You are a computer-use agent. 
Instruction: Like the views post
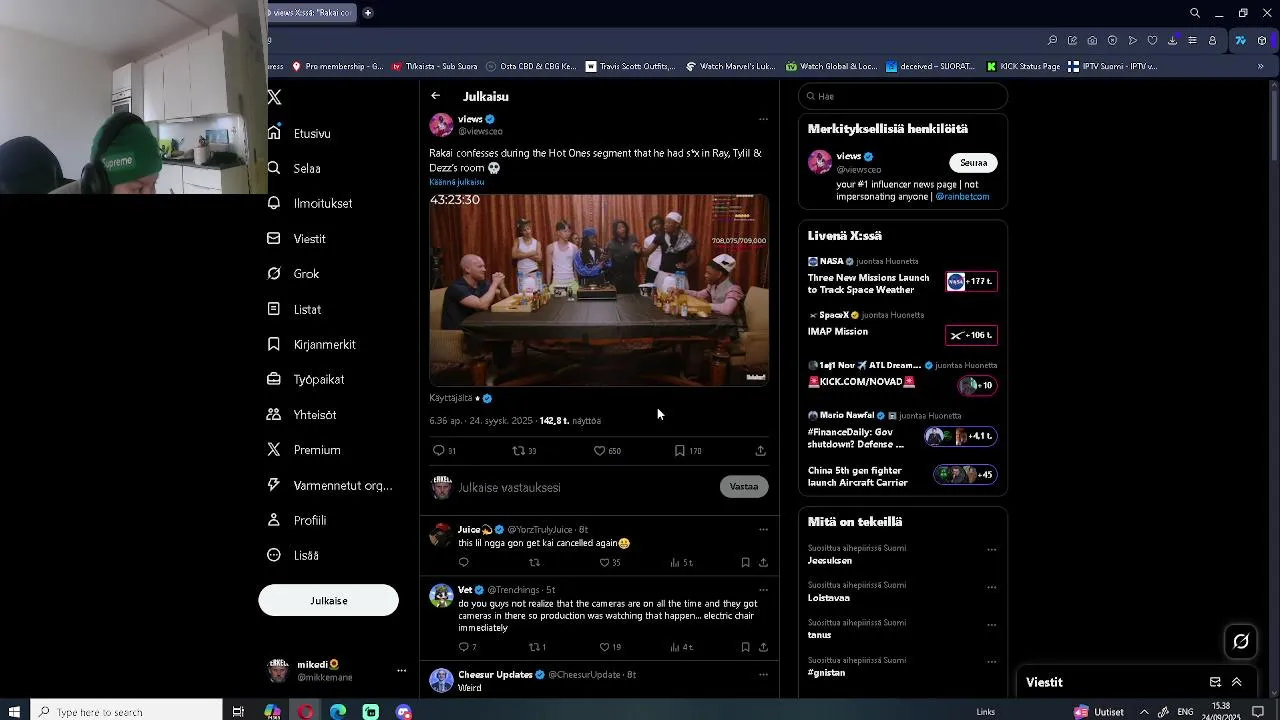[x=599, y=451]
